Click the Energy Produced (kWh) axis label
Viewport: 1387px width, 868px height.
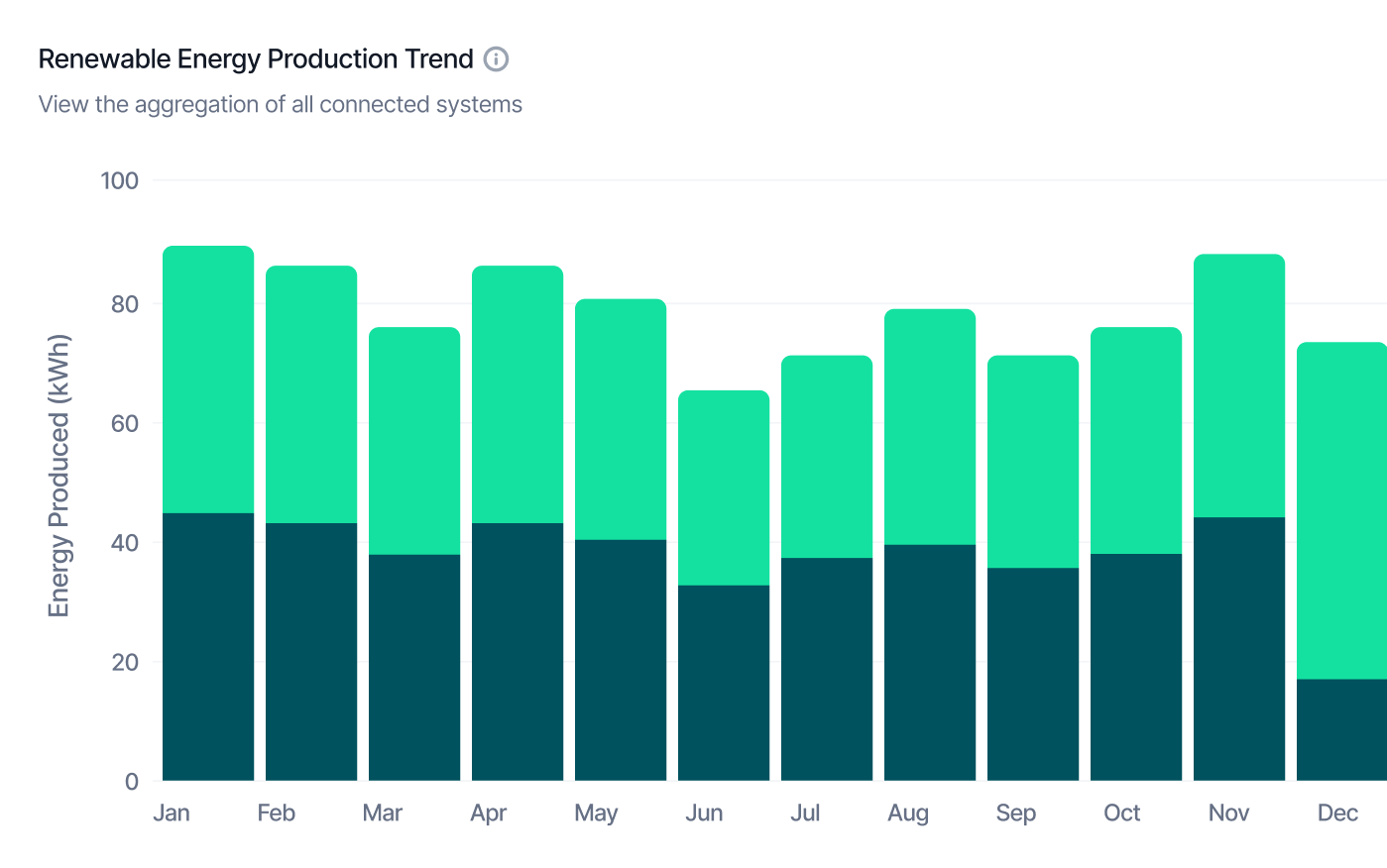[x=59, y=476]
